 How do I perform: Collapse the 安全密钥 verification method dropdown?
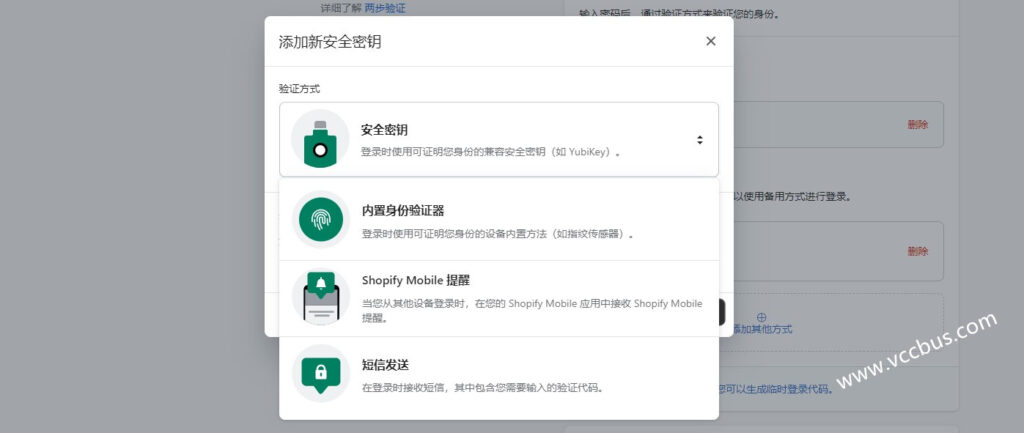(498, 140)
